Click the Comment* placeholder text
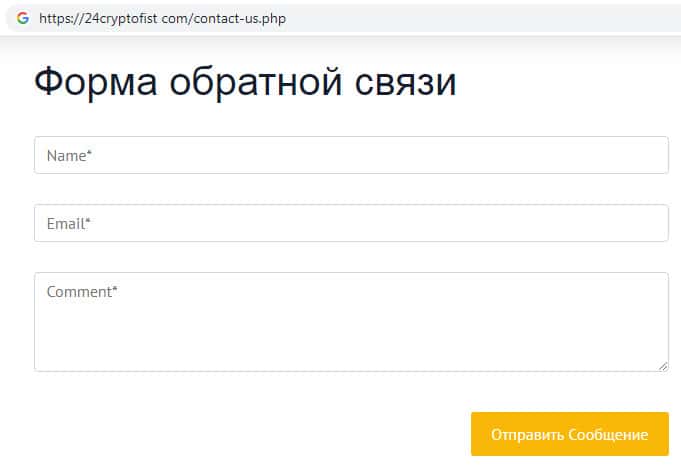Image resolution: width=681 pixels, height=472 pixels. click(82, 292)
